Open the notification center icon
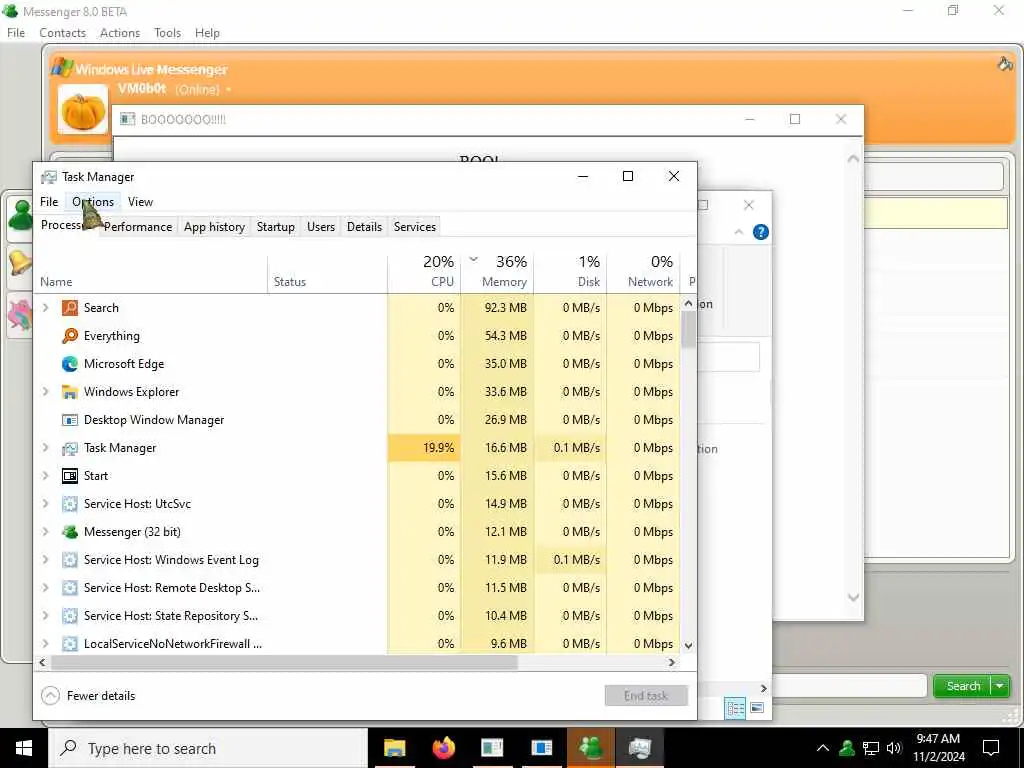The height and width of the screenshot is (768, 1024). pyautogui.click(x=991, y=748)
